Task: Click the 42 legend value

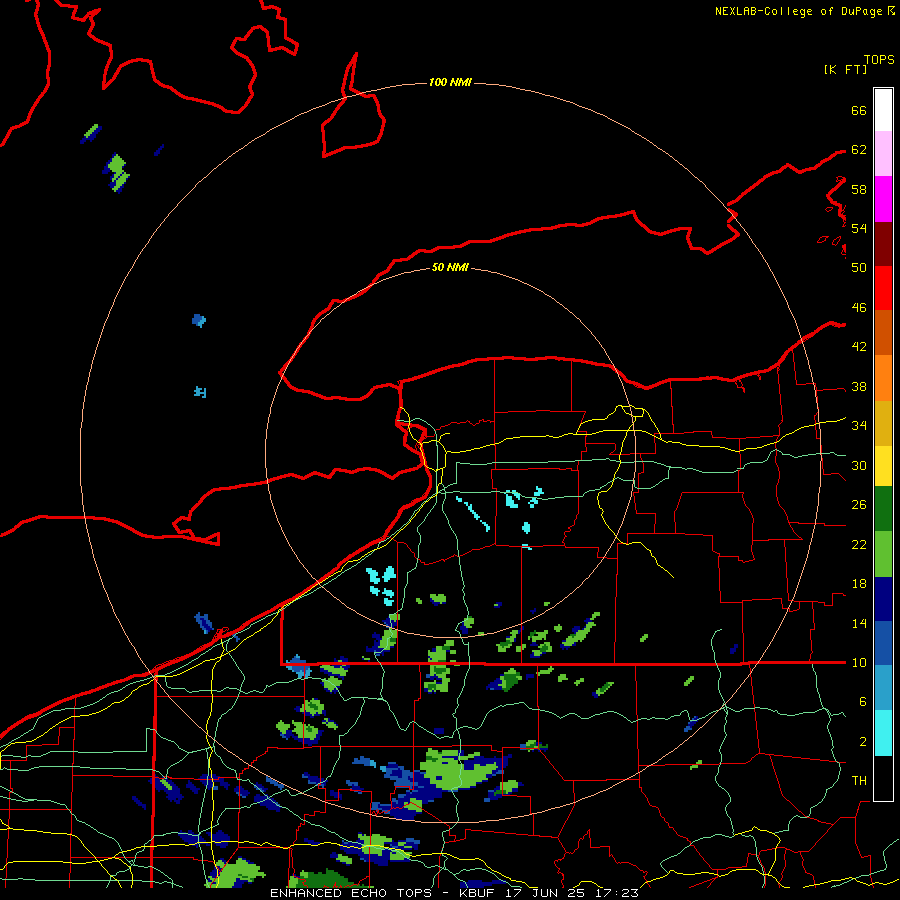Action: 859,347
